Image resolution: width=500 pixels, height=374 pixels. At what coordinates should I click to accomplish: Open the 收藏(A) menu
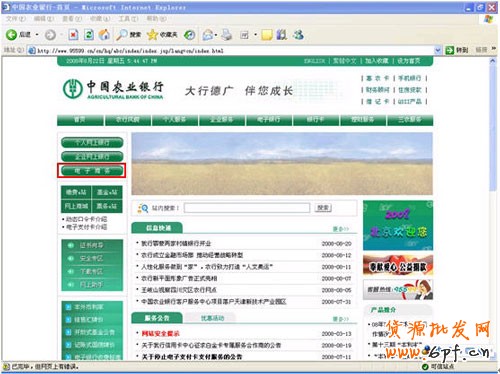pos(100,18)
